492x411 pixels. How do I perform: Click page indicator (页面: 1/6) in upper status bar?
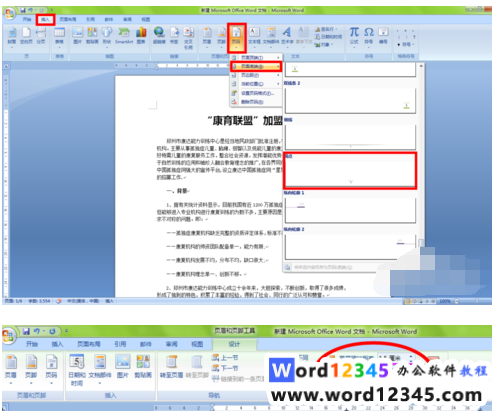pyautogui.click(x=13, y=301)
